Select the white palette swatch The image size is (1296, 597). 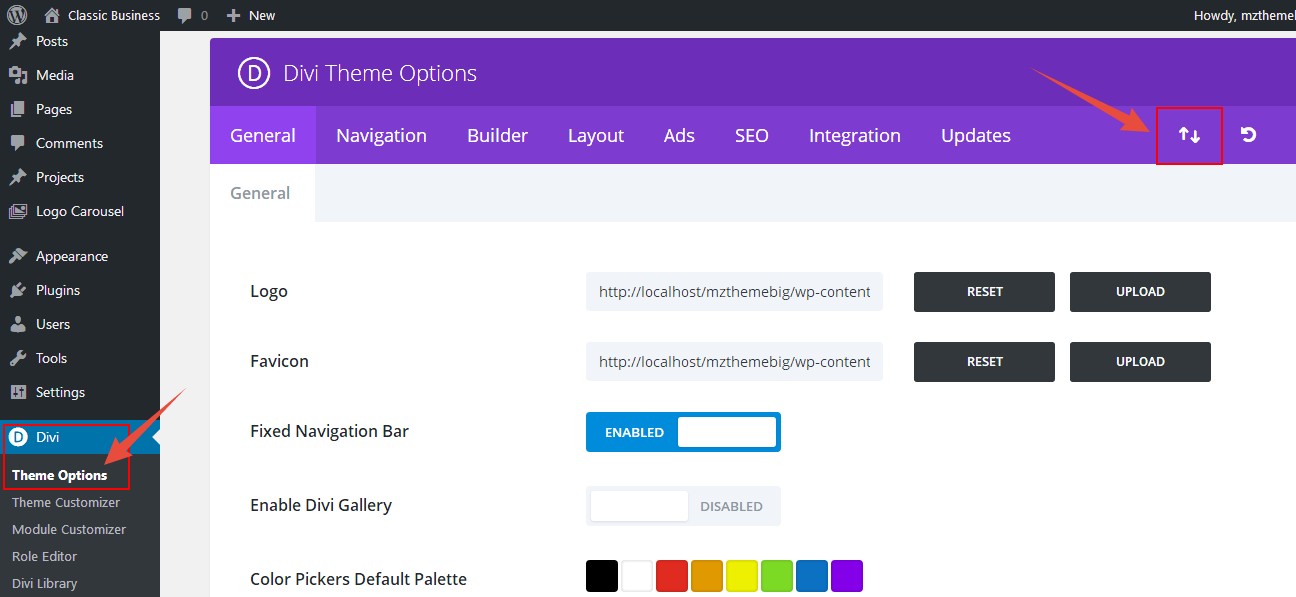pyautogui.click(x=637, y=576)
